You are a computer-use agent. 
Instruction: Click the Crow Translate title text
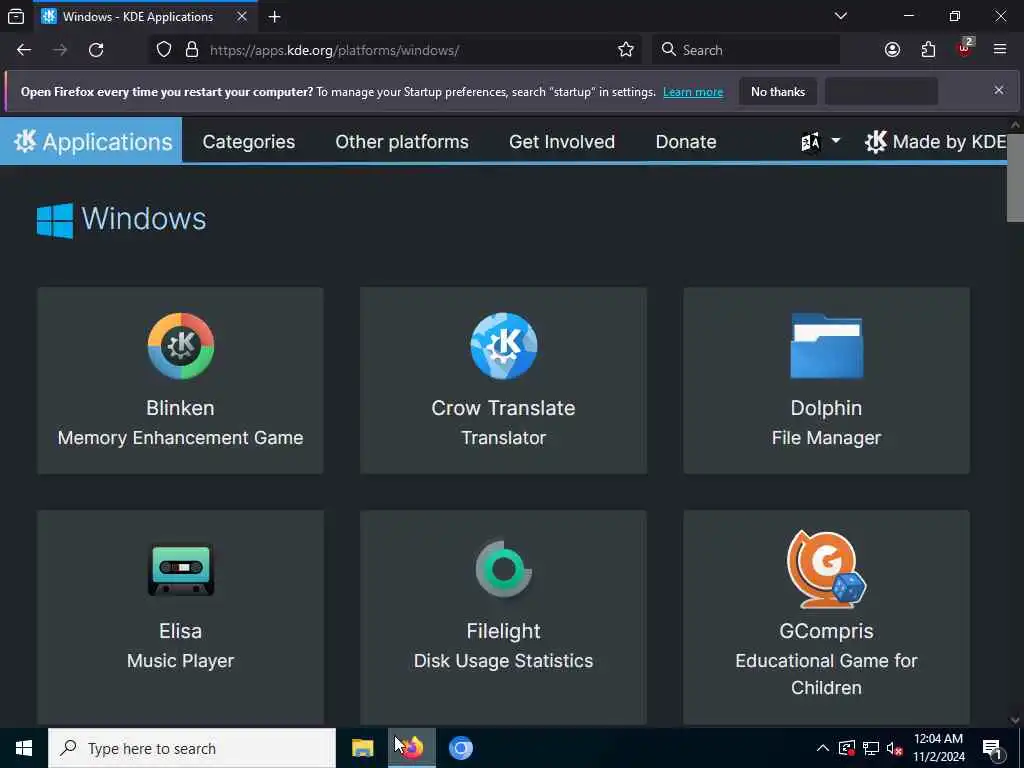point(504,408)
